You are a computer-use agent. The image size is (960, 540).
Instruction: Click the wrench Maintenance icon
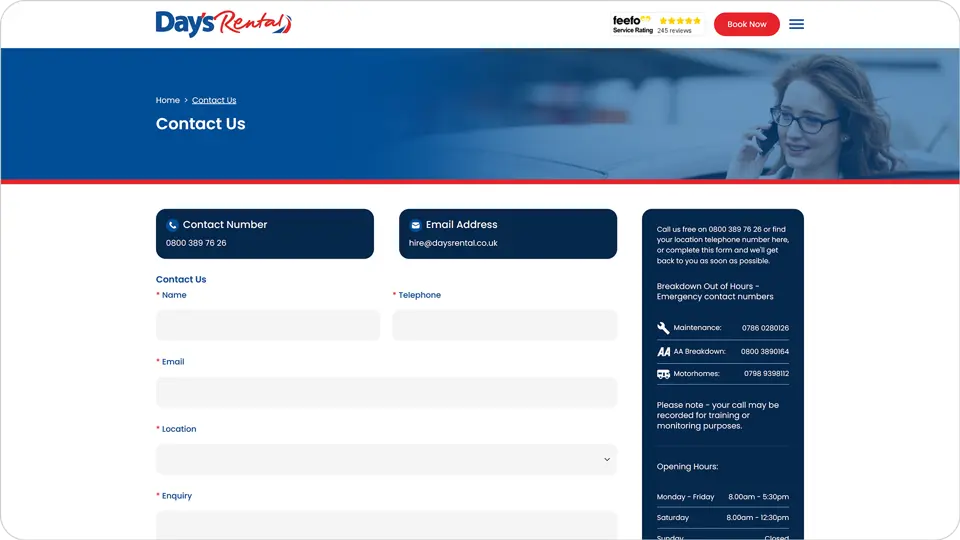(x=663, y=328)
